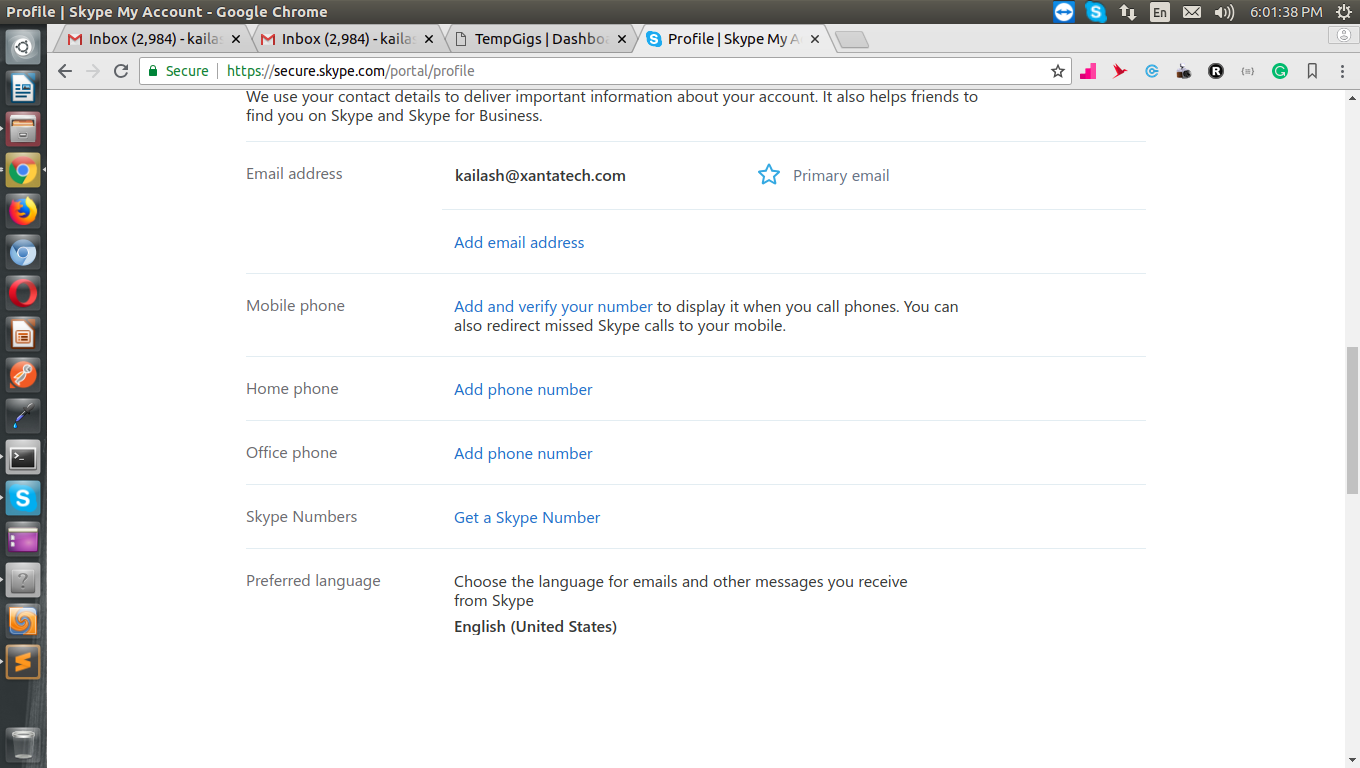Go back to the previous page
1360x768 pixels.
(65, 71)
